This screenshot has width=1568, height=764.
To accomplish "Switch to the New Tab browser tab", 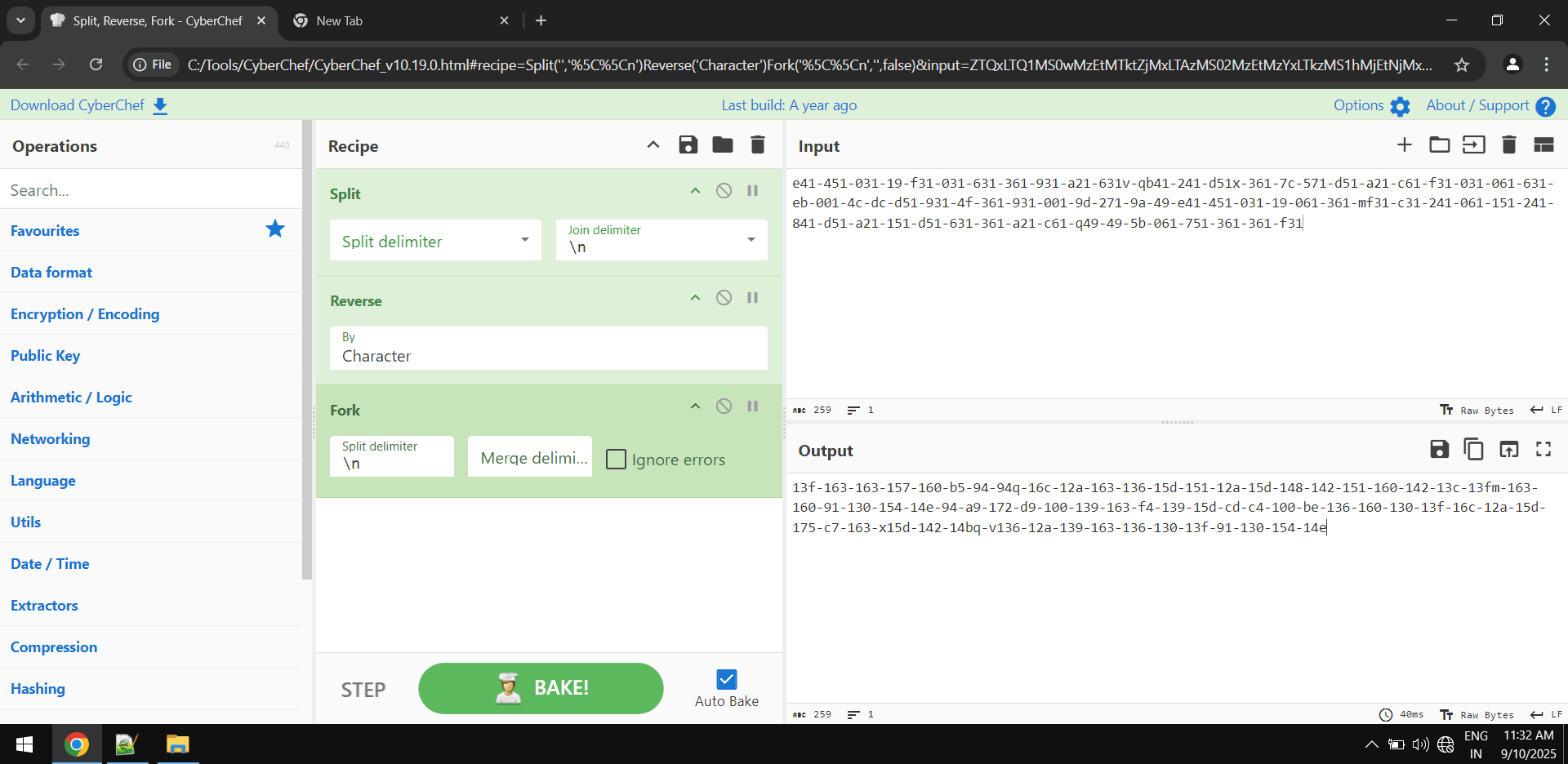I will [x=400, y=20].
